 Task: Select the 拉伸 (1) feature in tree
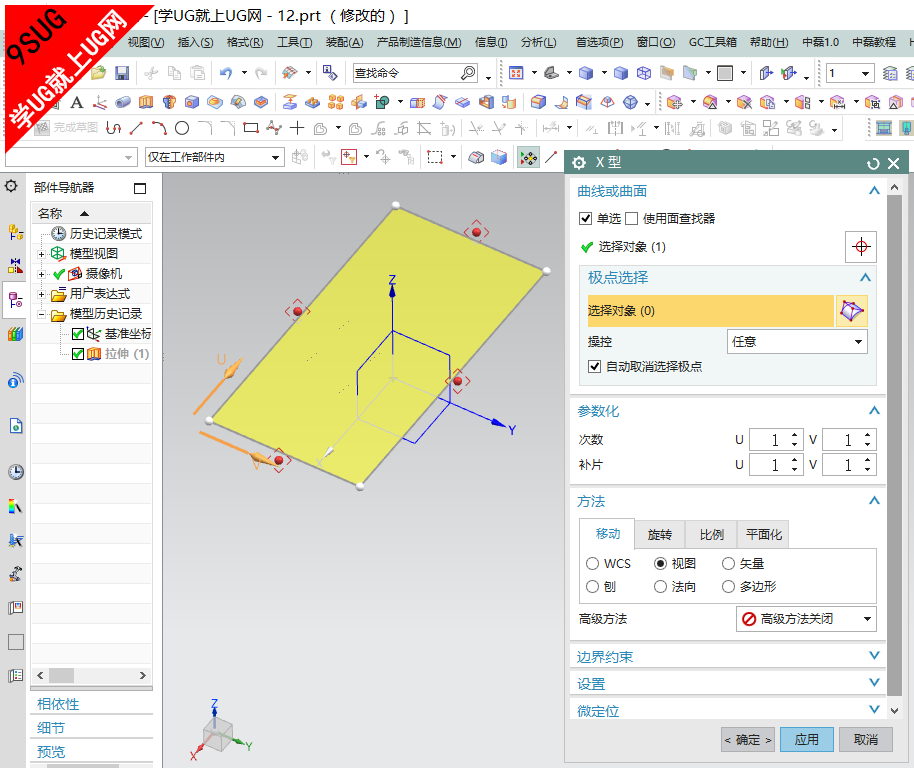click(126, 354)
